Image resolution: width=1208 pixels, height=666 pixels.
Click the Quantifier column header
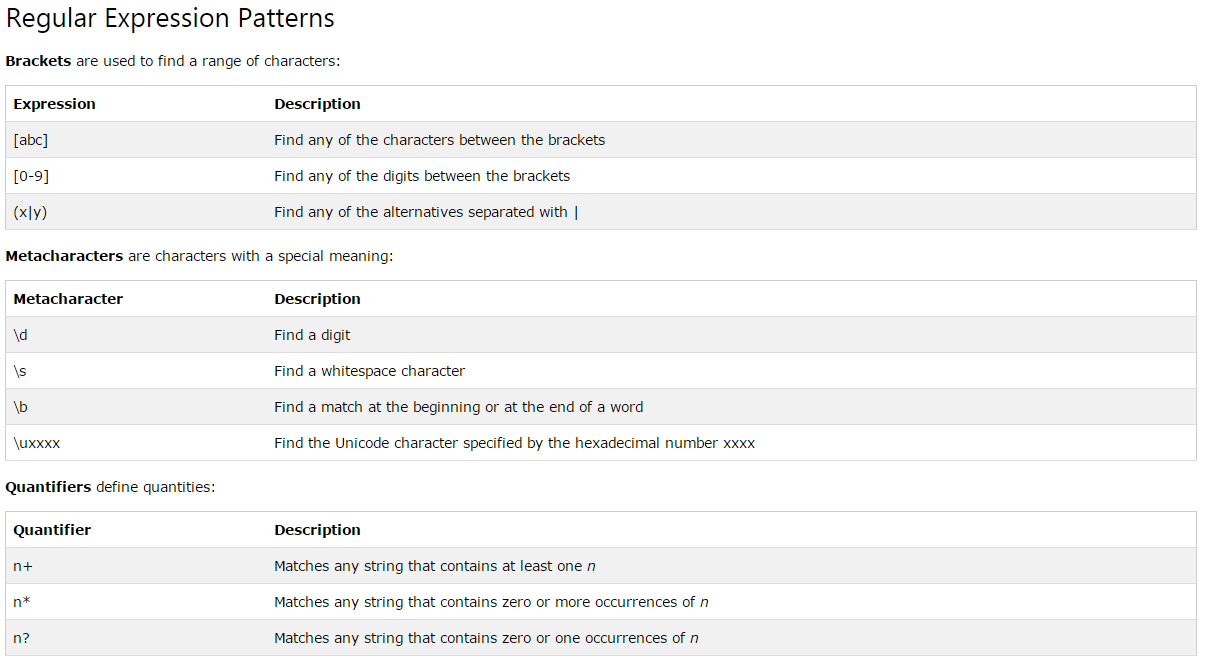[x=52, y=530]
